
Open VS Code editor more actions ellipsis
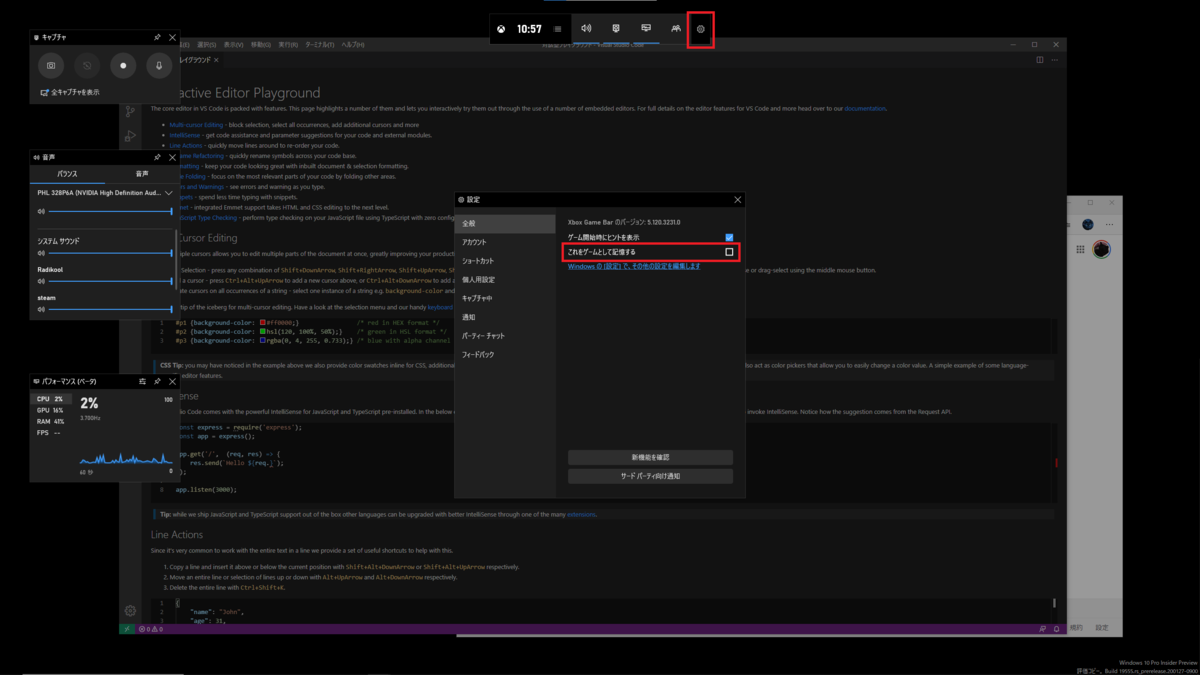click(1055, 60)
